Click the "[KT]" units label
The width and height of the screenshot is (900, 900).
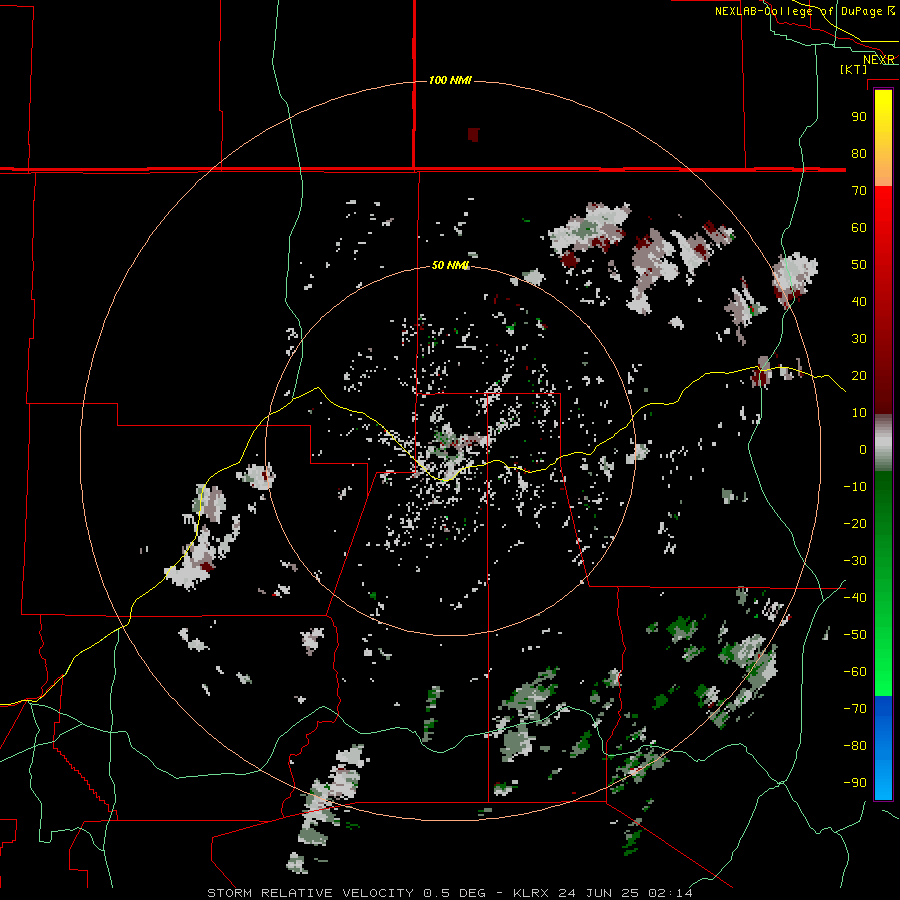pos(854,69)
